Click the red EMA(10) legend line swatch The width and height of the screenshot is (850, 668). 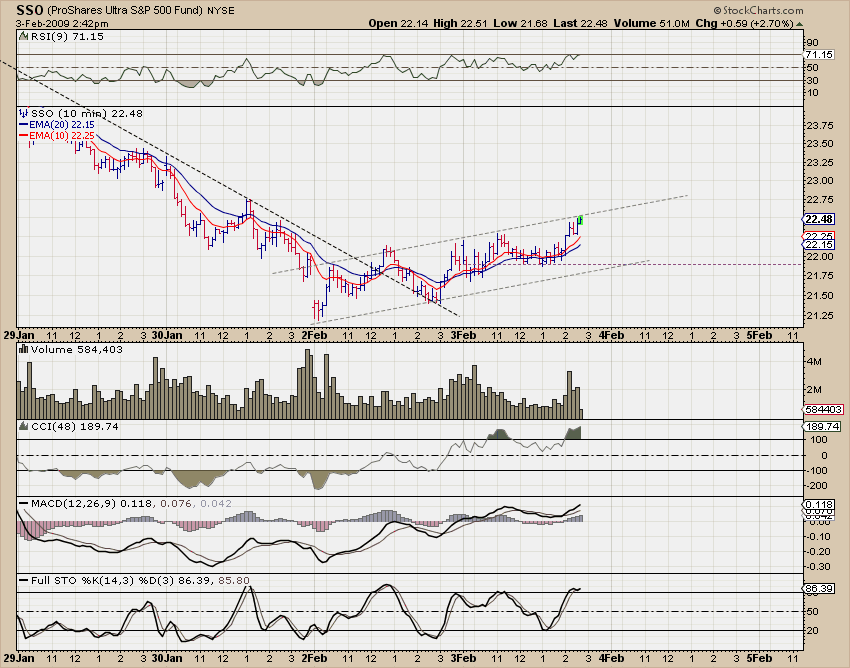pyautogui.click(x=23, y=135)
